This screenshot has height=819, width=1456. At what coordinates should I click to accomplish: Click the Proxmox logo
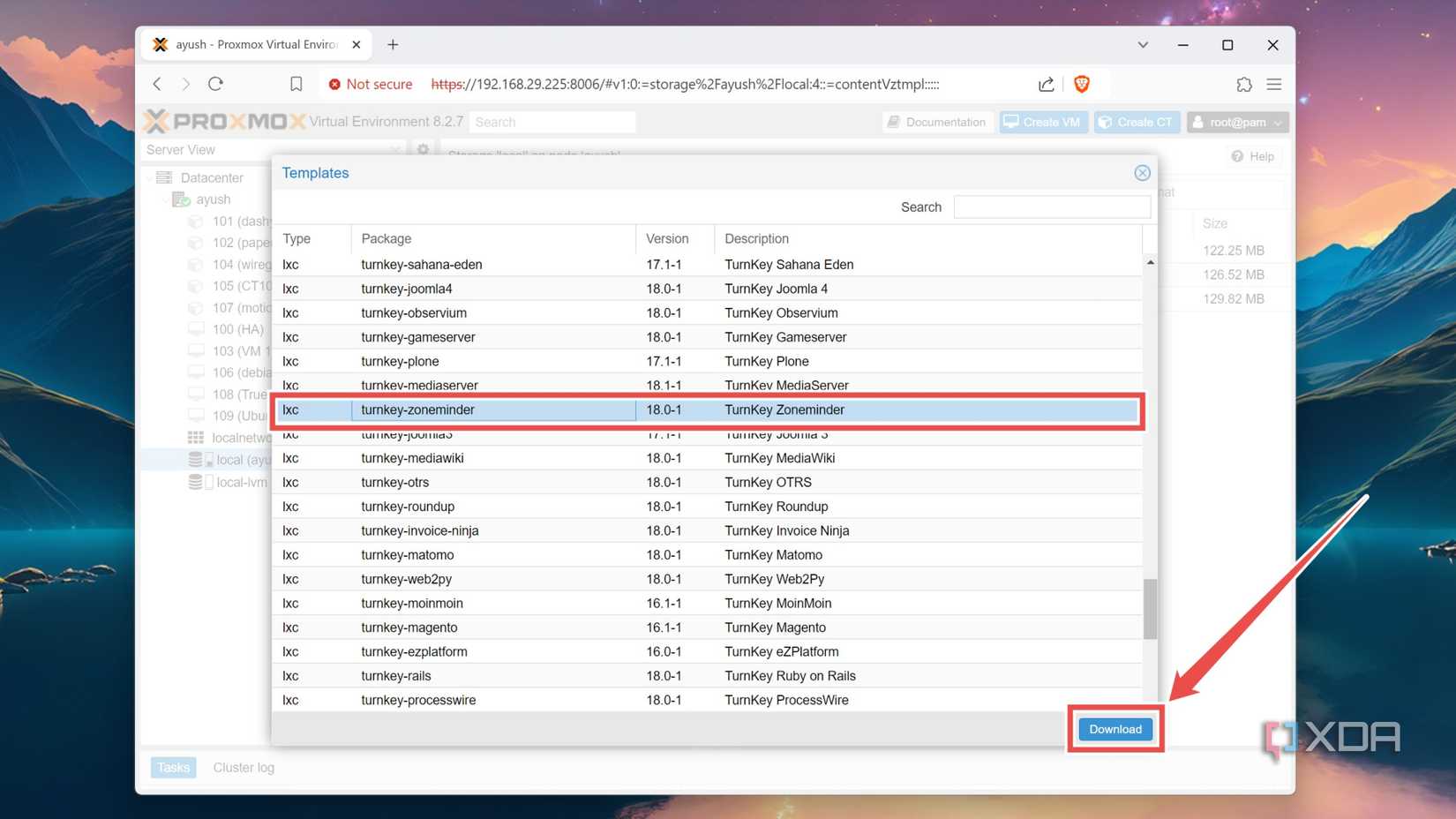[225, 121]
